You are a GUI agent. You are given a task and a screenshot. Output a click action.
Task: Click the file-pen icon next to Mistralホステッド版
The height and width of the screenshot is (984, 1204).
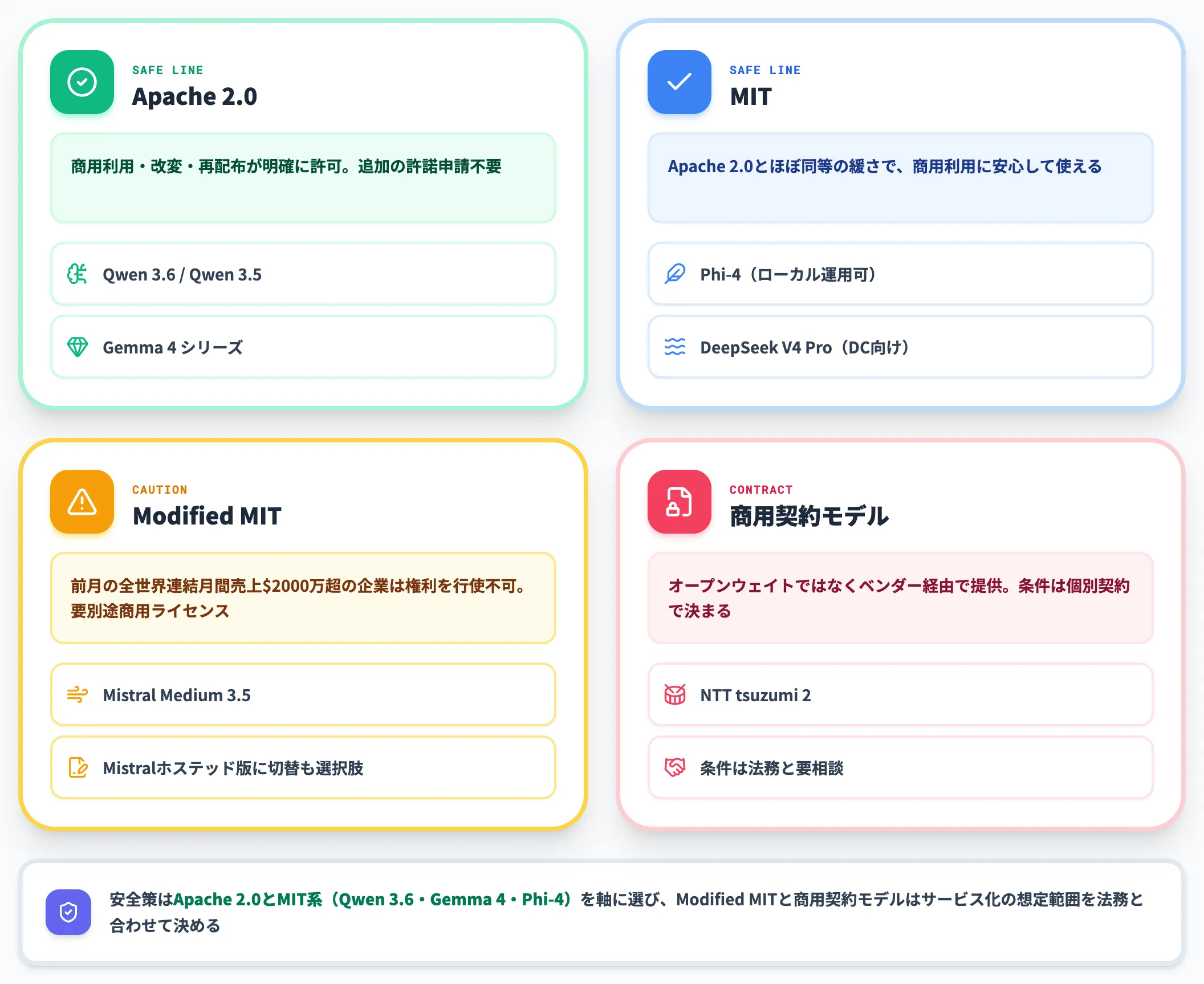[78, 768]
